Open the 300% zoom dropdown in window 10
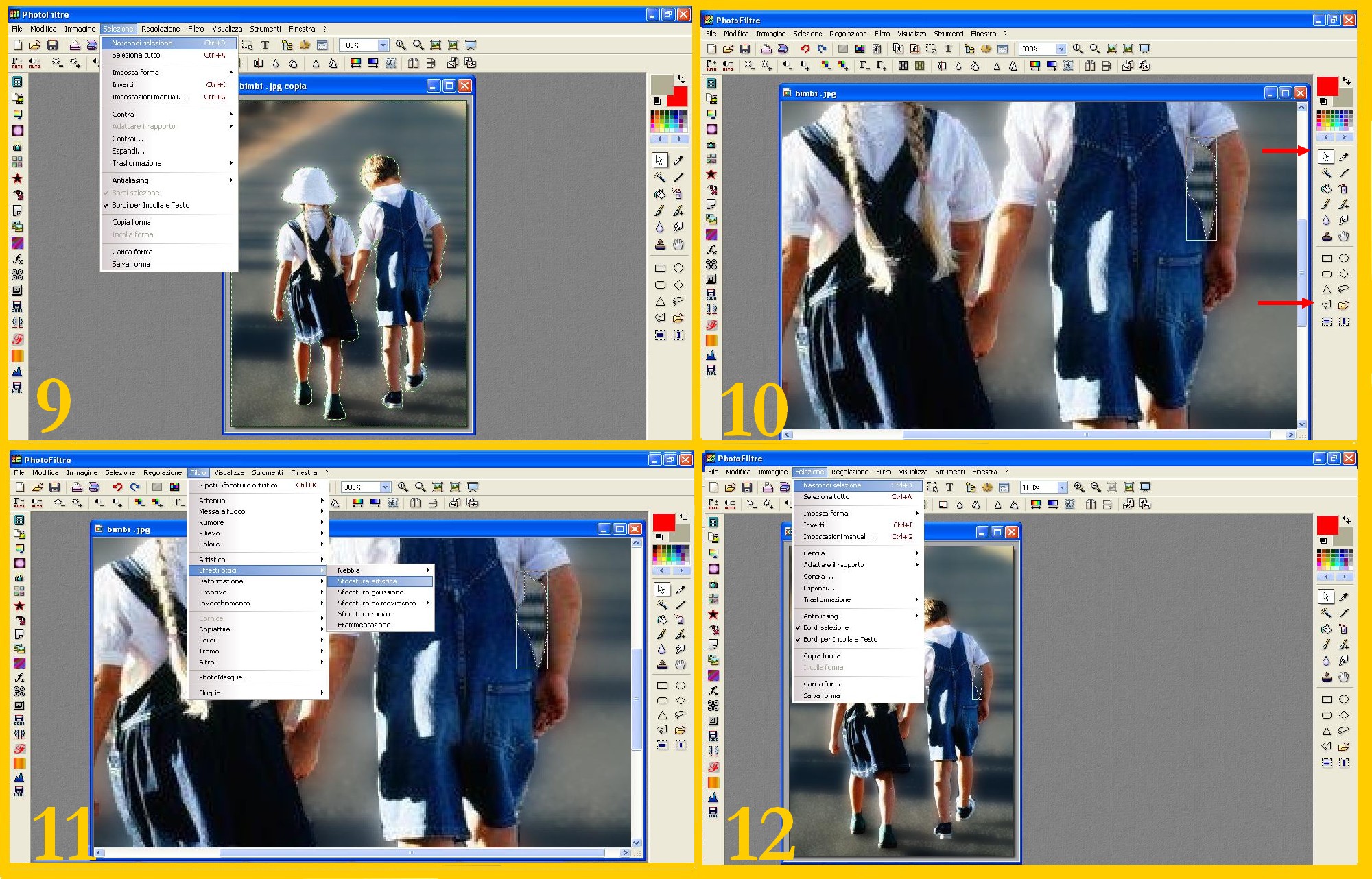This screenshot has width=1372, height=879. 1061,49
